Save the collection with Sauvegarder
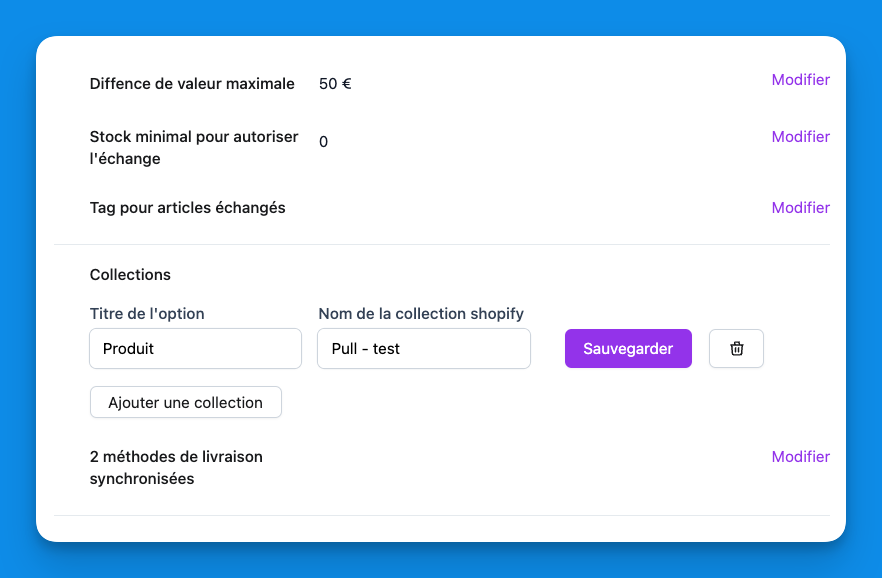This screenshot has width=882, height=578. (628, 349)
